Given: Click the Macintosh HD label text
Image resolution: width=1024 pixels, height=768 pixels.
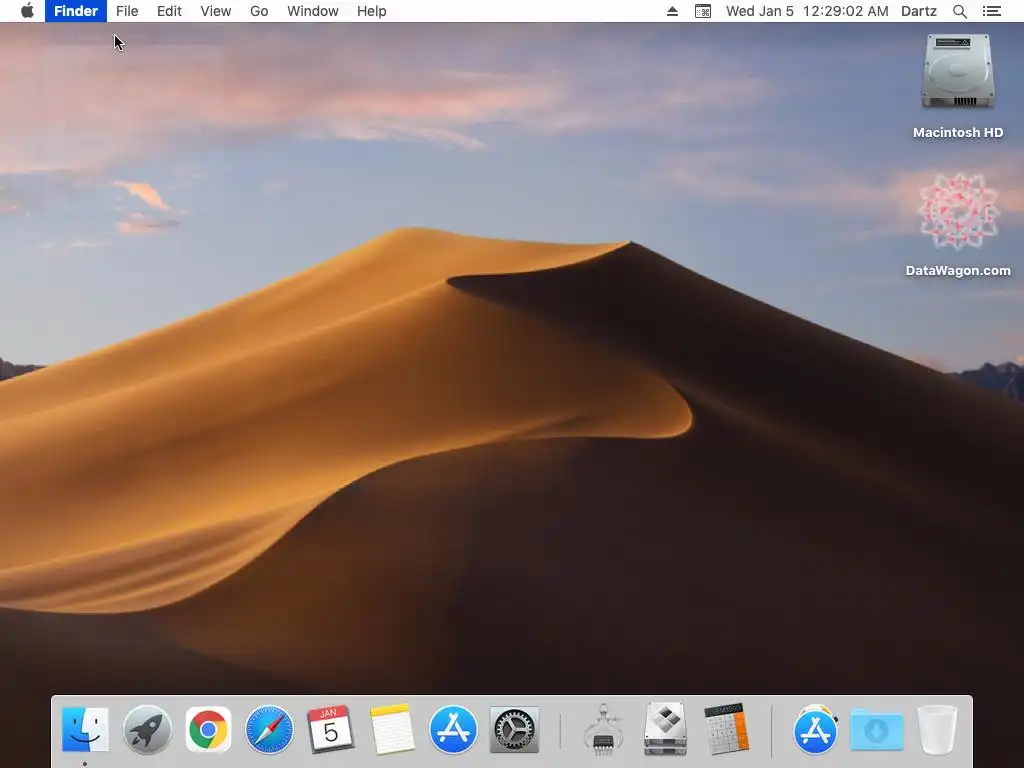Looking at the screenshot, I should tap(958, 133).
